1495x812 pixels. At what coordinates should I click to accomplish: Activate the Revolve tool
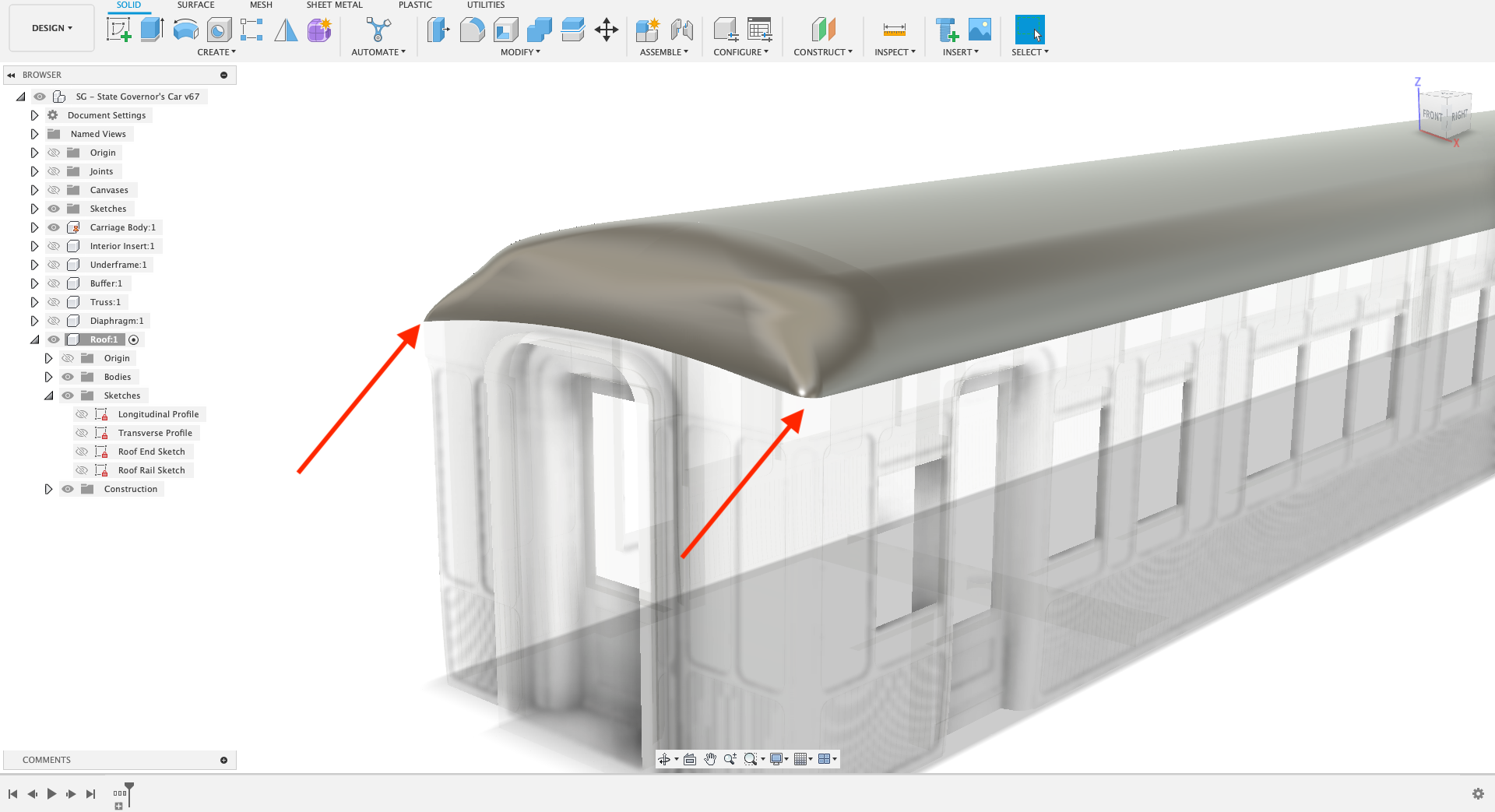(185, 30)
